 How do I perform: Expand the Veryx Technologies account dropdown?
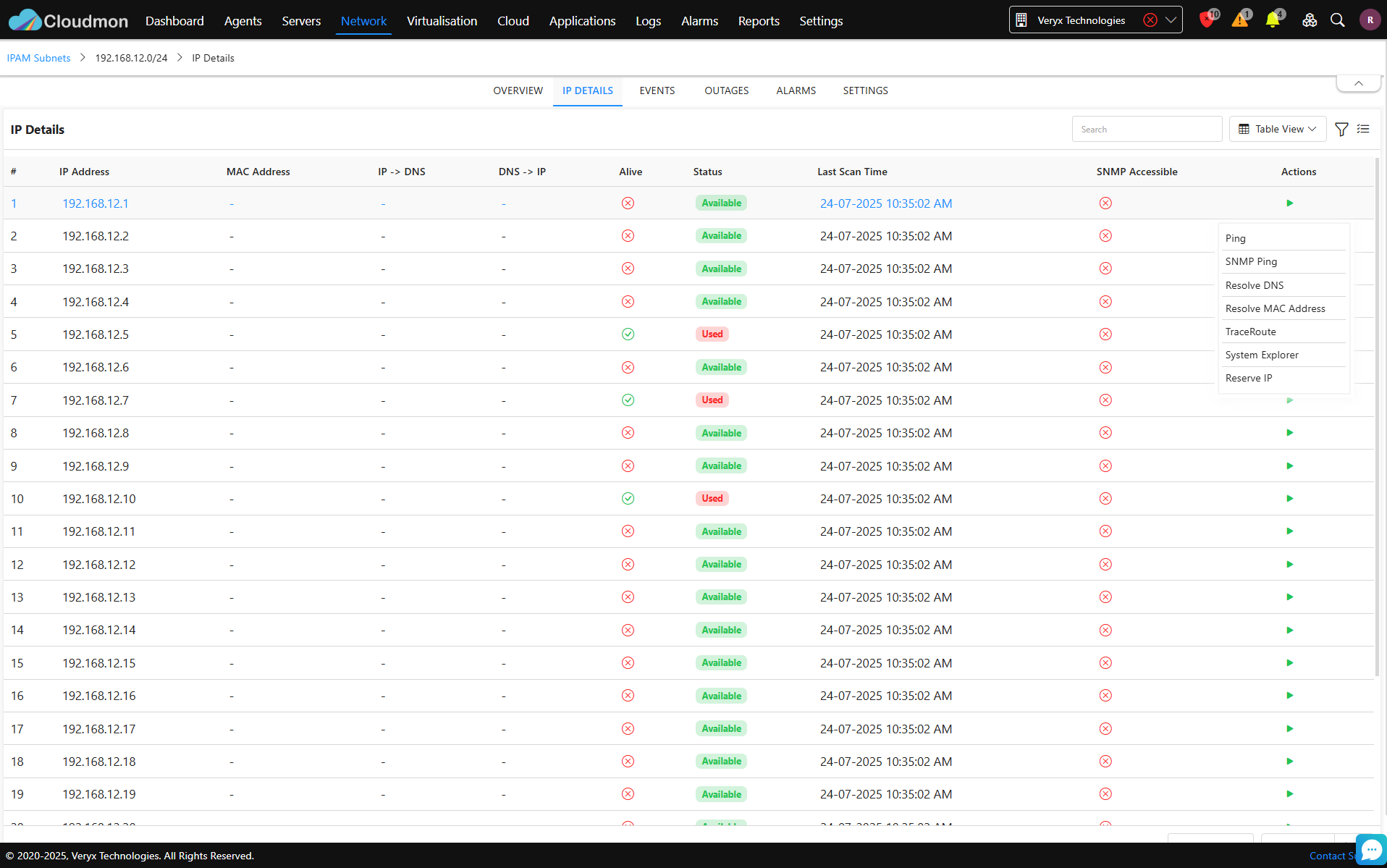coord(1171,20)
